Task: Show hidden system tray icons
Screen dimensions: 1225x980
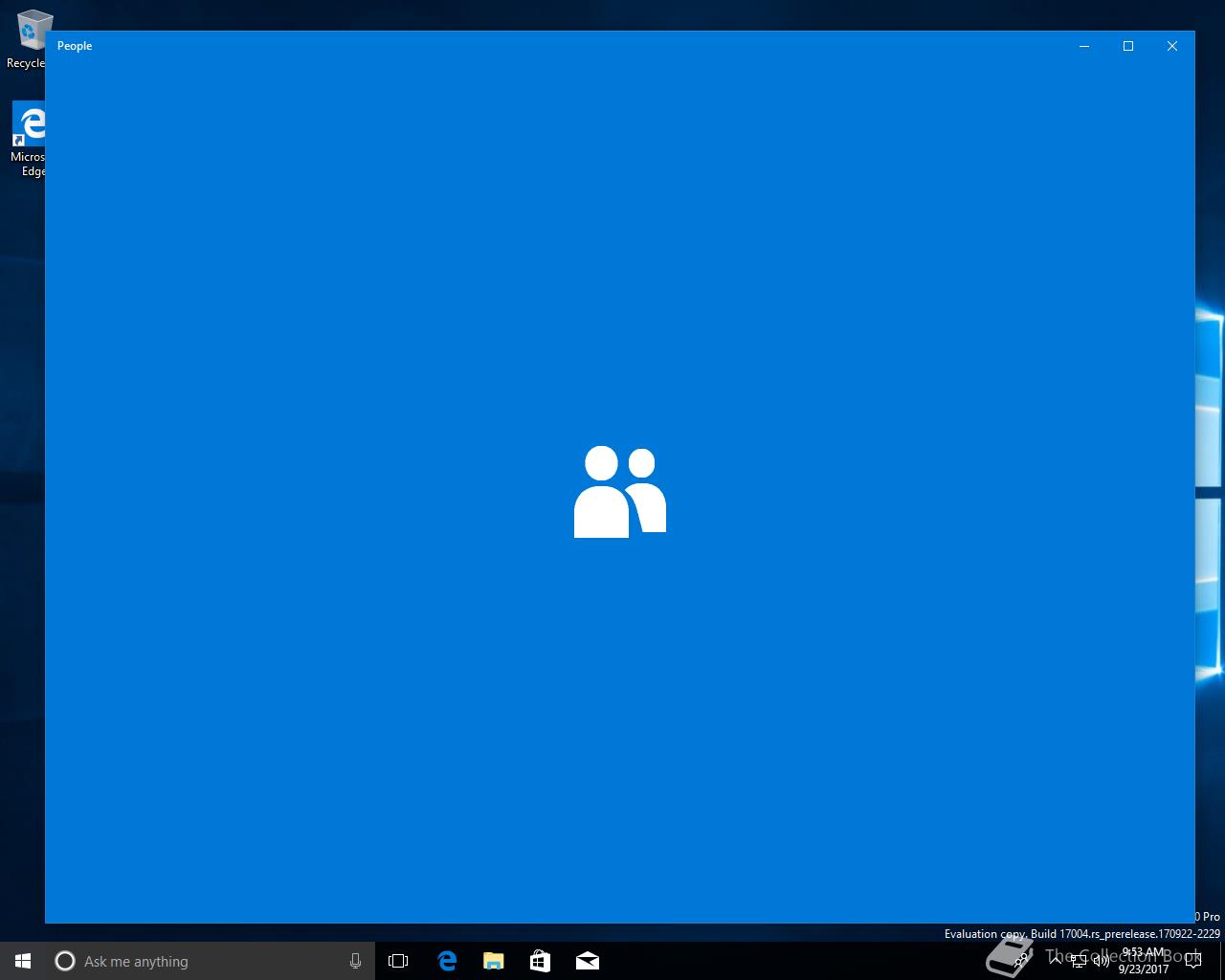Action: [1057, 960]
